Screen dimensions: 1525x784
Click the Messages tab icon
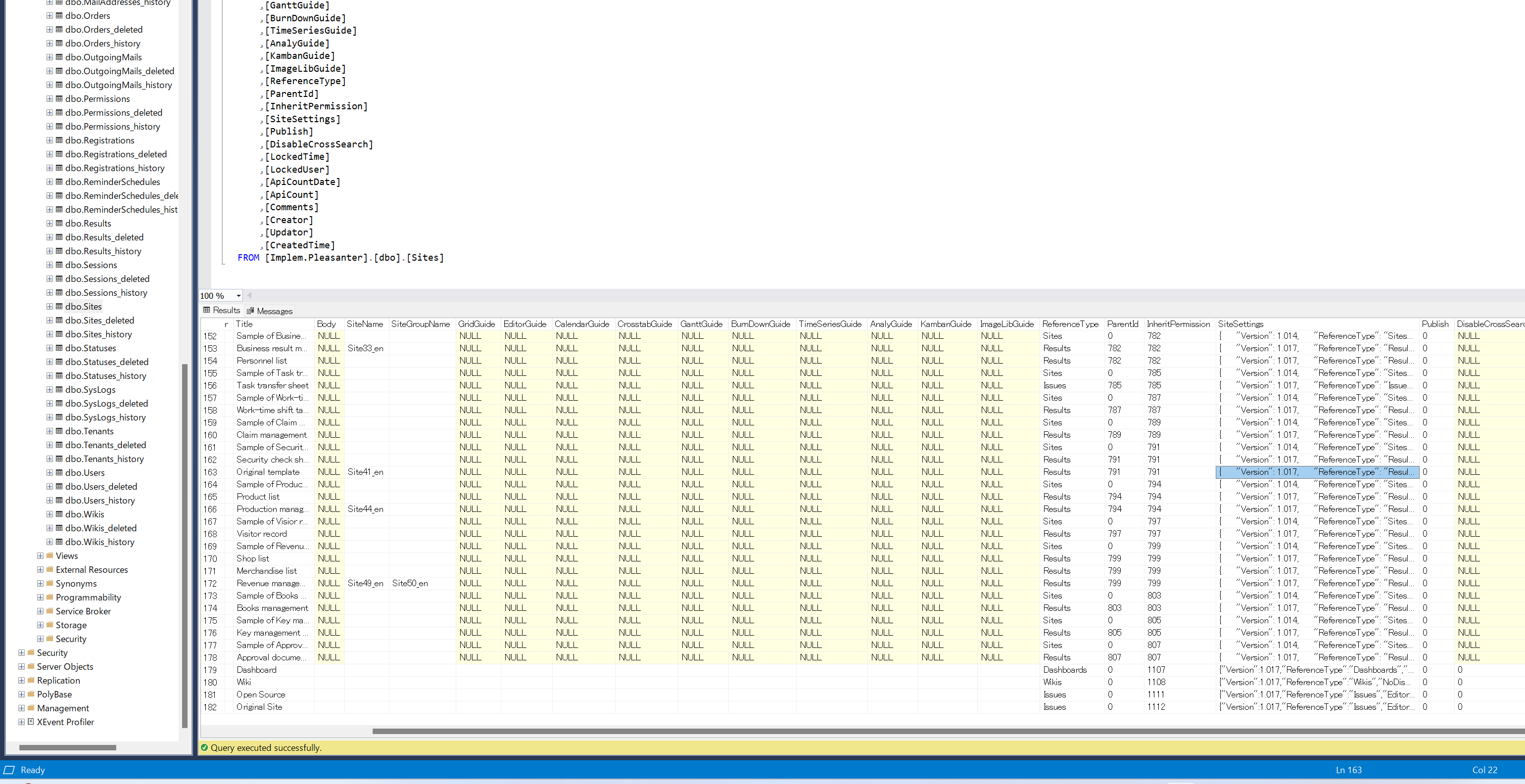tap(250, 311)
